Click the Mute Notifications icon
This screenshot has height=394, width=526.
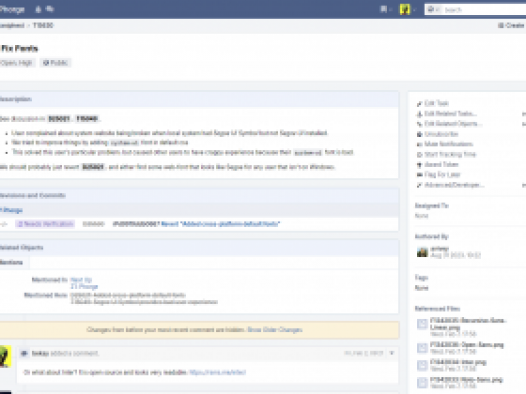(419, 145)
